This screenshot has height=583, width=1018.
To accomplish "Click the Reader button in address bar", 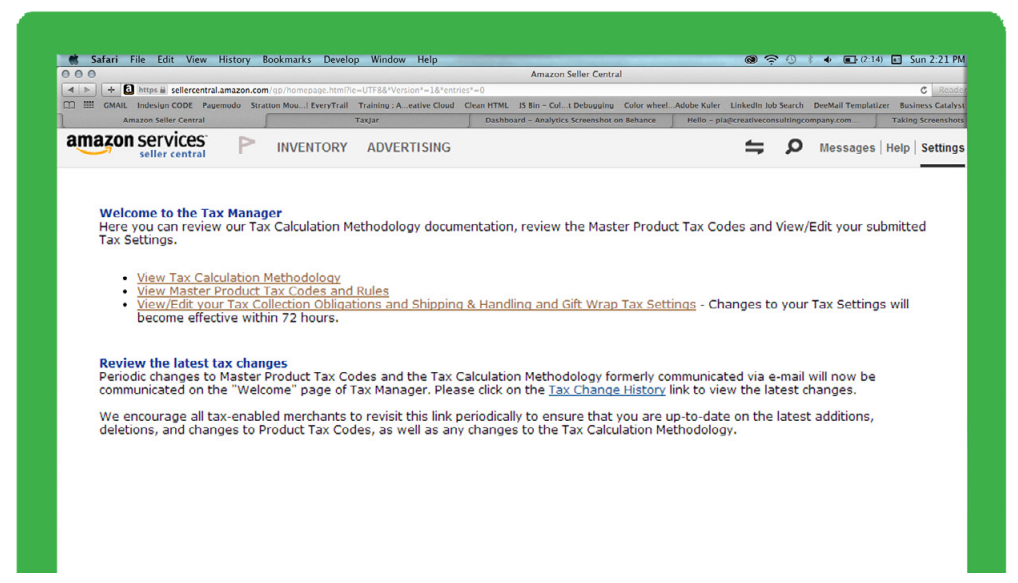I will 949,90.
